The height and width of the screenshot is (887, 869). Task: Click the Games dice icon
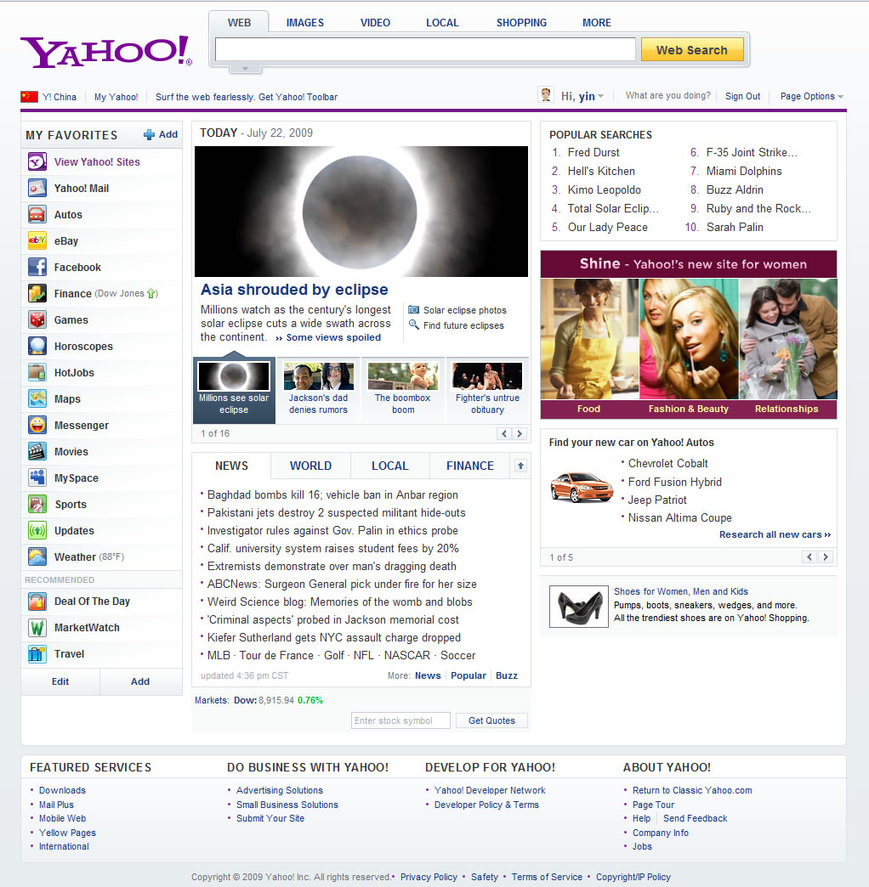[x=37, y=320]
